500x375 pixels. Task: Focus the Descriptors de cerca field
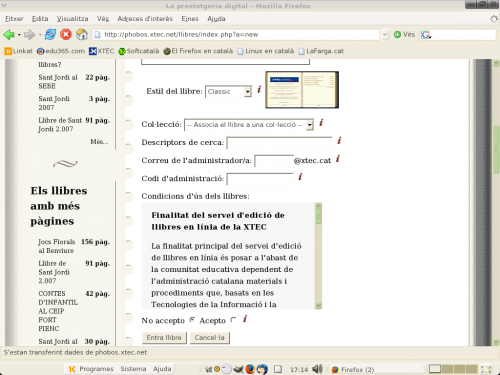[279, 143]
